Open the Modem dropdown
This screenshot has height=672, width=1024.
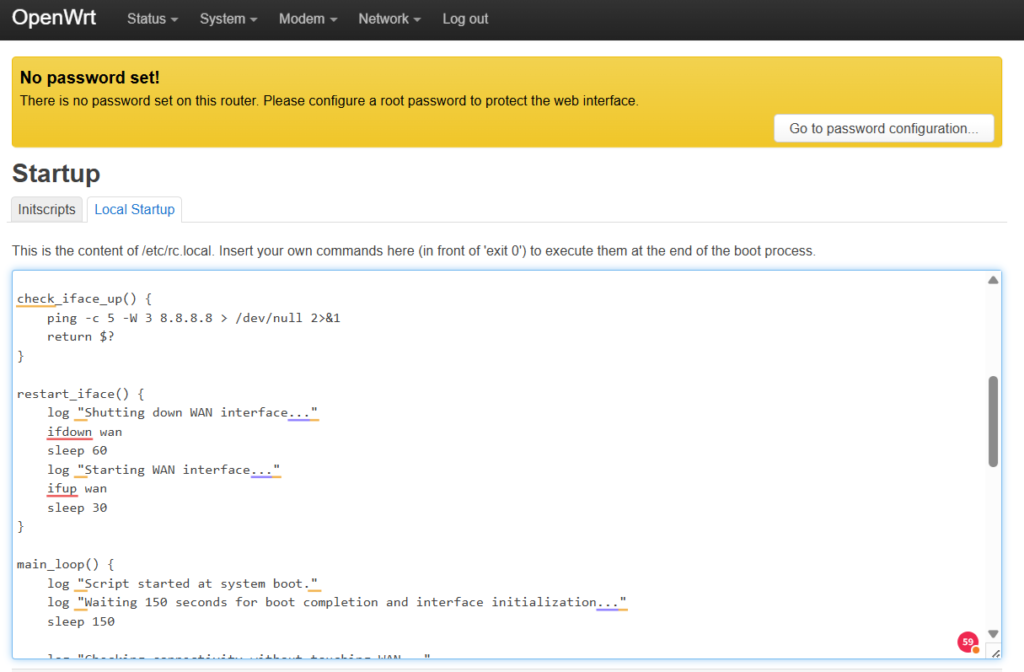coord(307,19)
